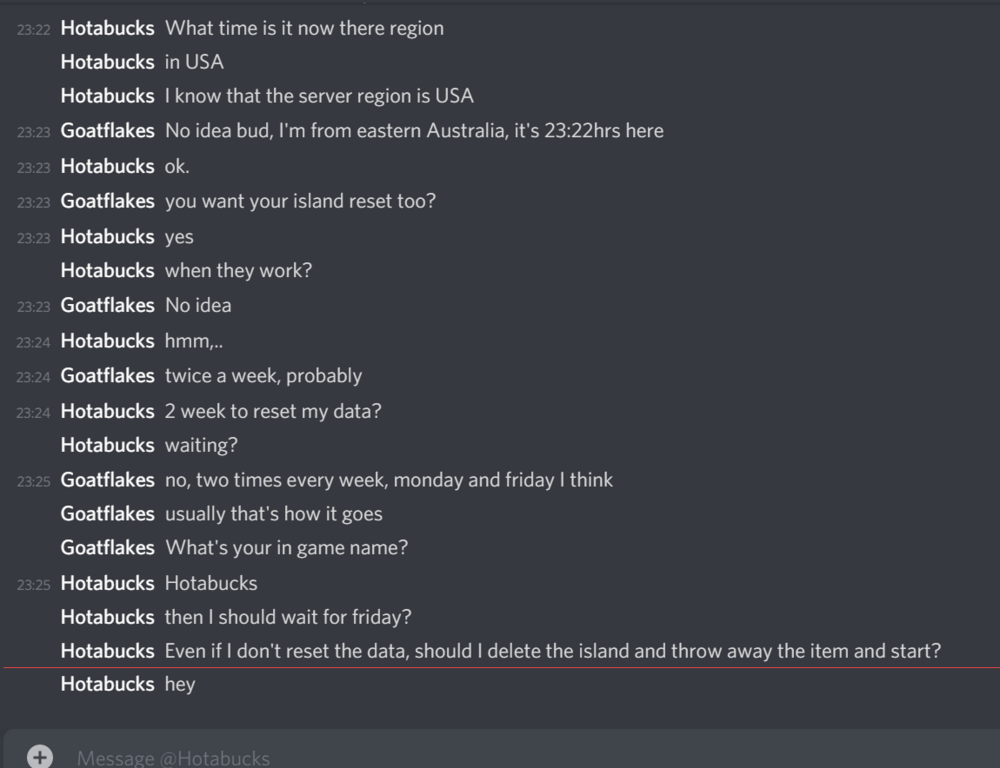The height and width of the screenshot is (768, 1000).
Task: Click Hotabucks username beside "in USA" message
Action: pos(107,62)
